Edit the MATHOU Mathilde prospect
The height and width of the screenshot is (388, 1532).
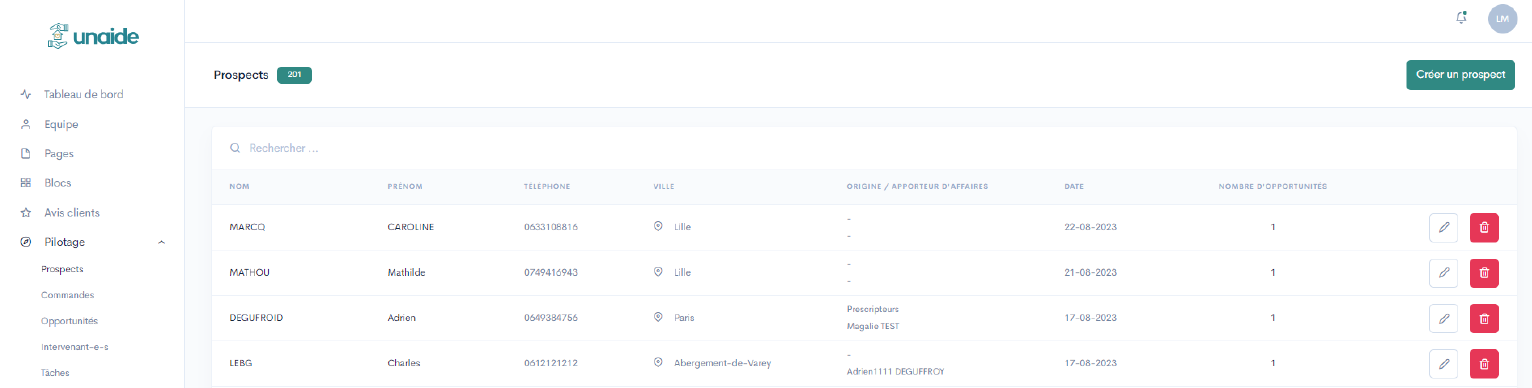click(x=1443, y=272)
